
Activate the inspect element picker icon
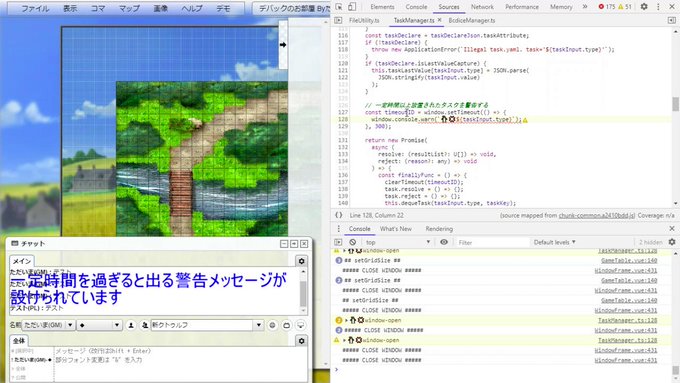click(x=339, y=7)
